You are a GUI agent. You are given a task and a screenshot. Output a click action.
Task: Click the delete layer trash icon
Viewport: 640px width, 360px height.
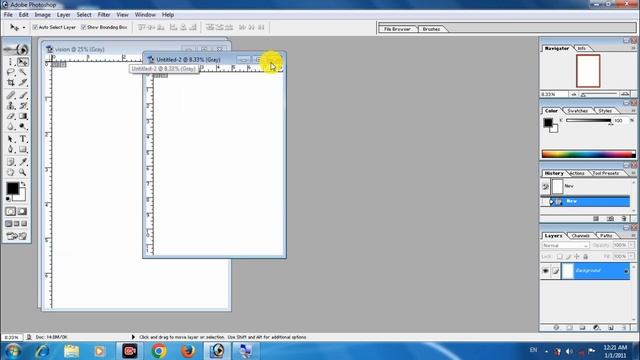click(624, 327)
